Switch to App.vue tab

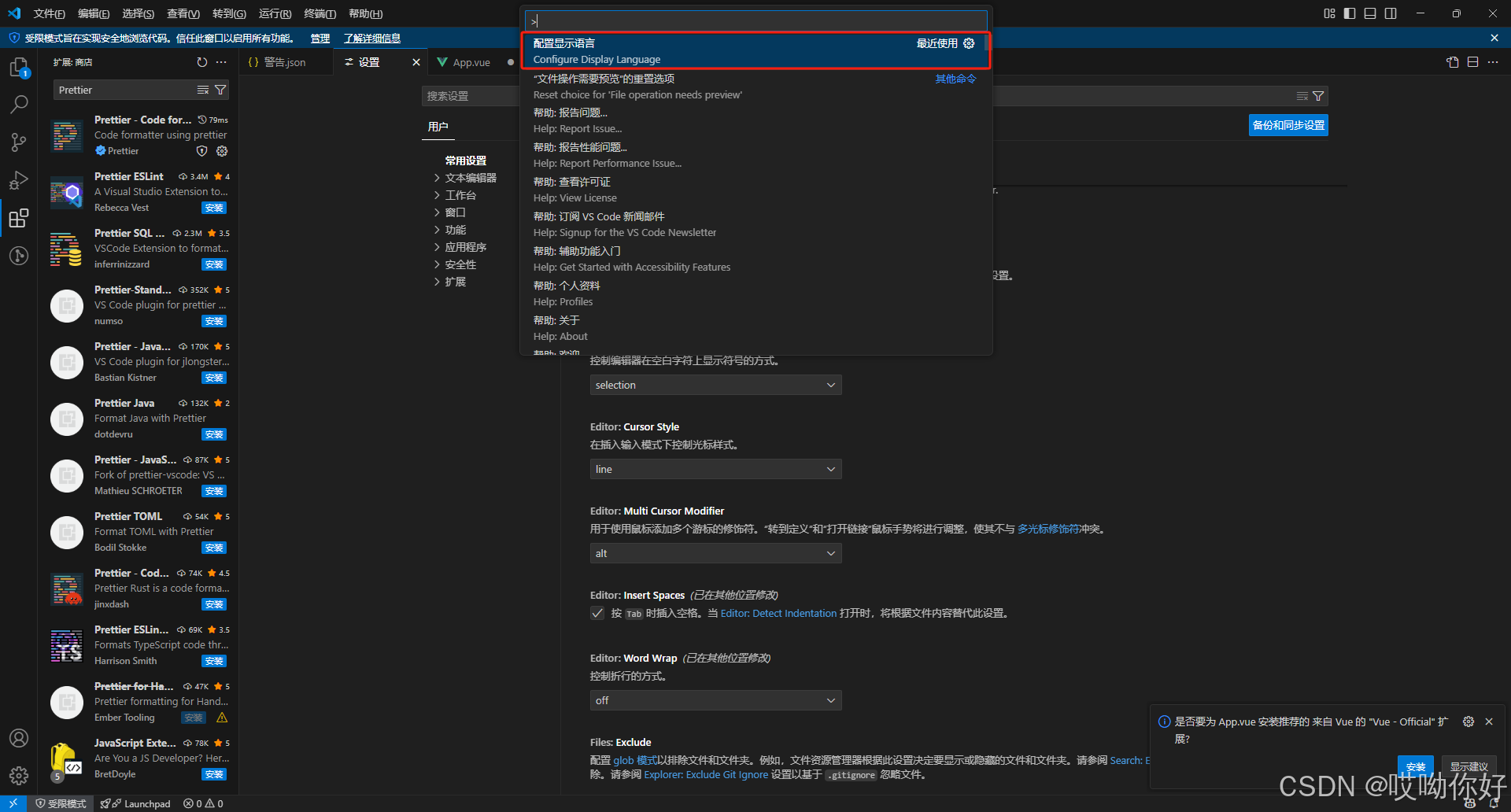point(471,62)
